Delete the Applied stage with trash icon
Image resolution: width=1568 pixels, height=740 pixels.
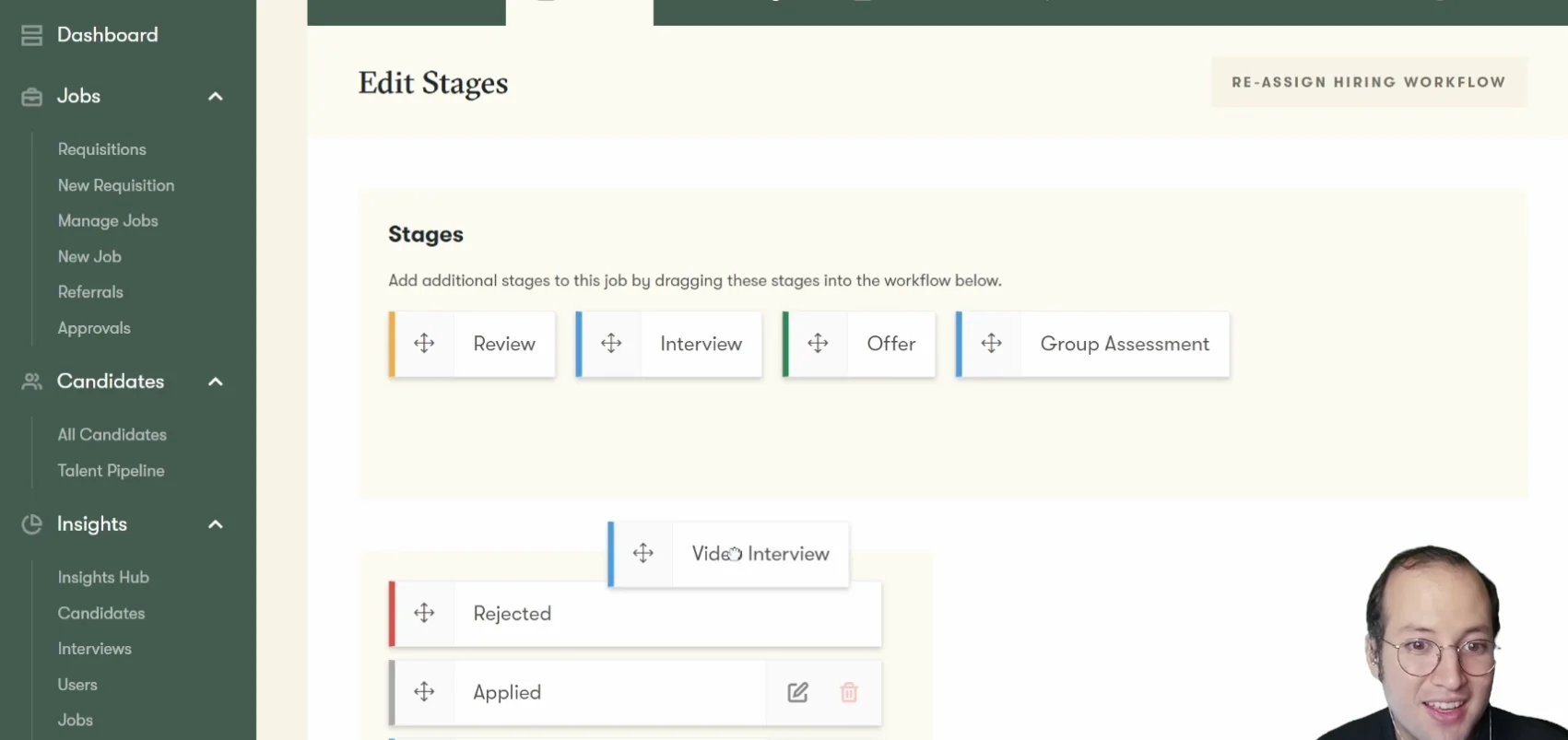[849, 692]
